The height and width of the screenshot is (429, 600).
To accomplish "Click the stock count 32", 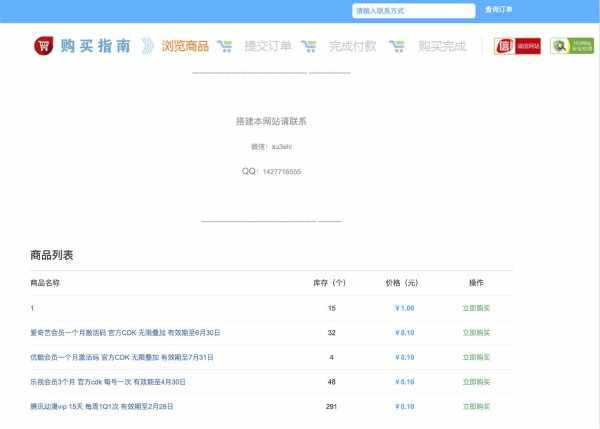I will 332,333.
